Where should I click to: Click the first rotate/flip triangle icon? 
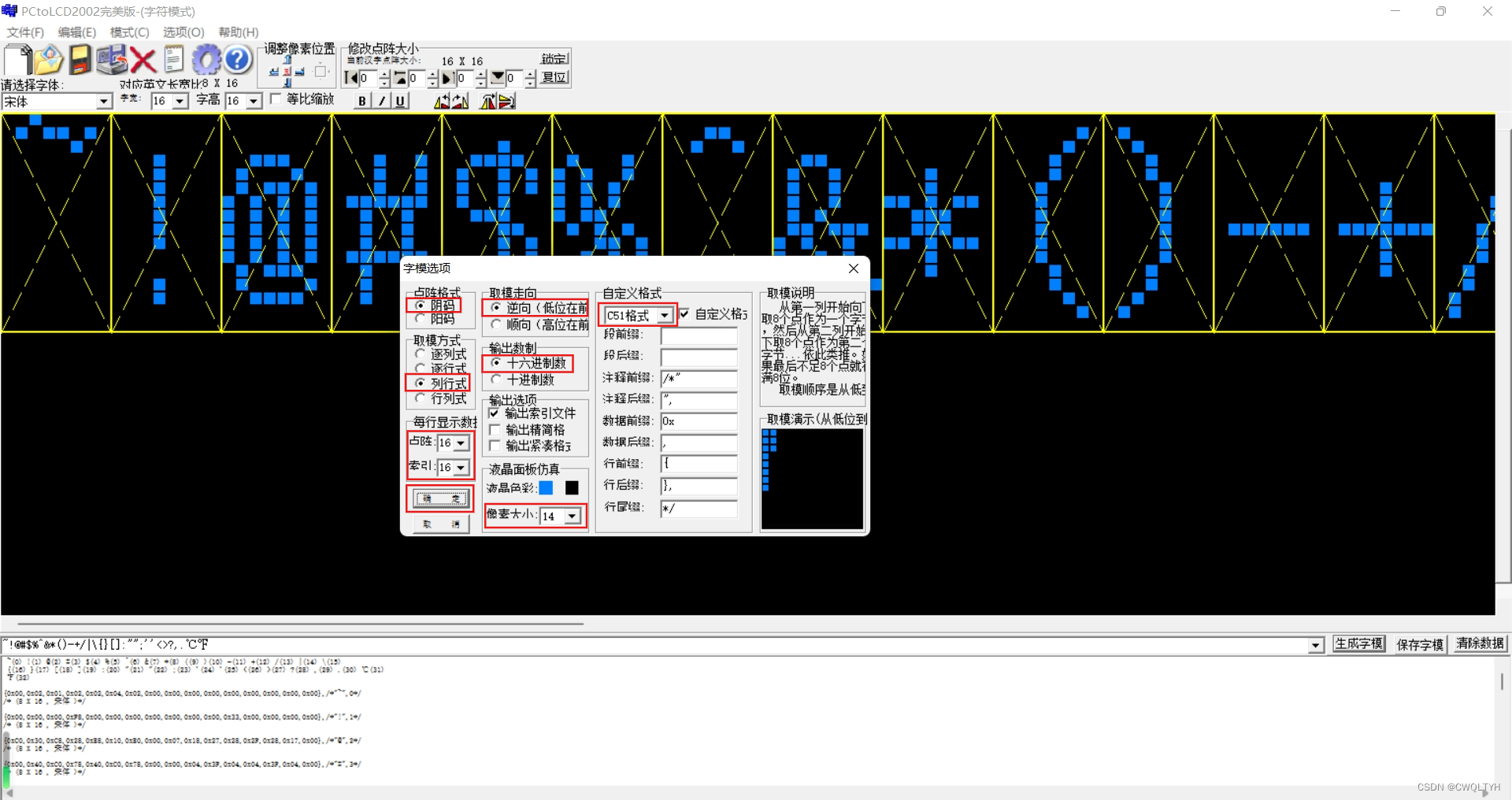coord(442,101)
